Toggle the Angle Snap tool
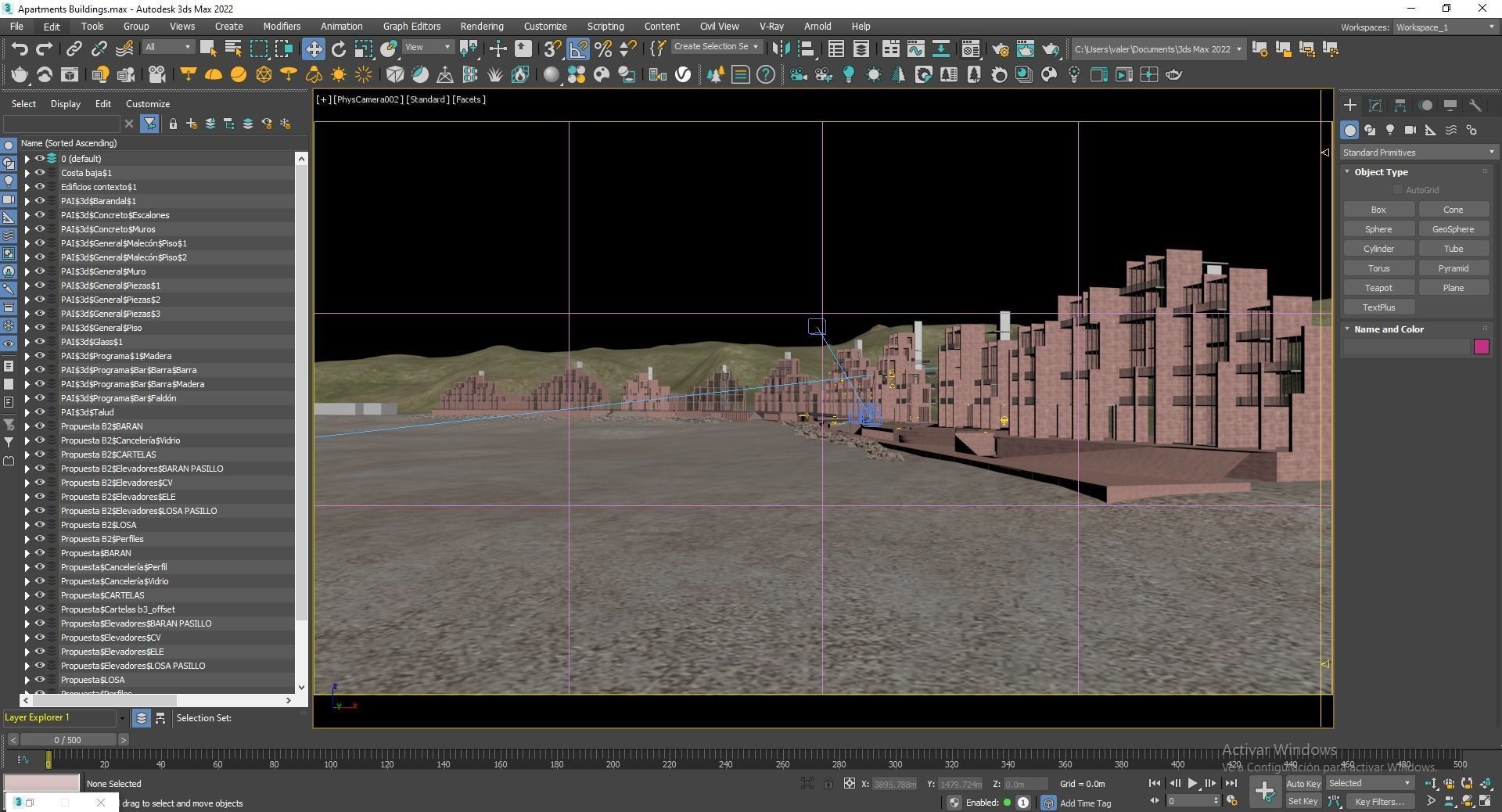This screenshot has height=812, width=1502. point(578,49)
